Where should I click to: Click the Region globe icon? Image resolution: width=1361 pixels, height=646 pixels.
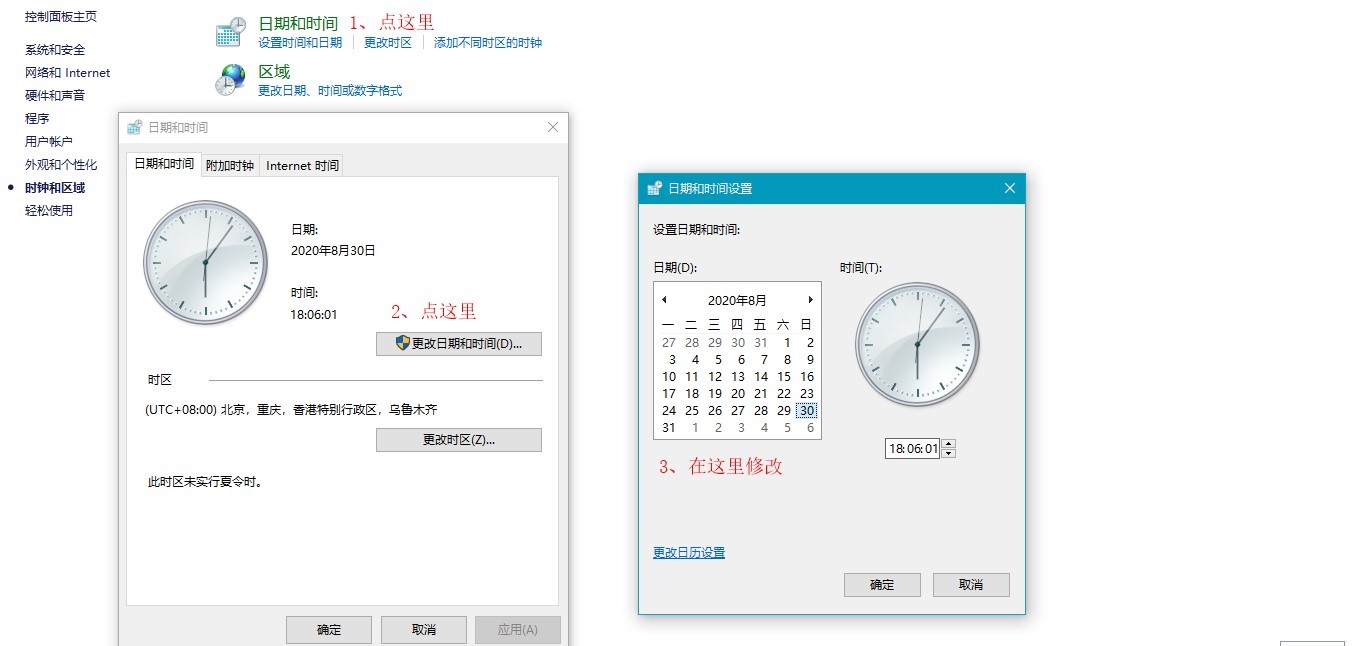click(x=231, y=80)
